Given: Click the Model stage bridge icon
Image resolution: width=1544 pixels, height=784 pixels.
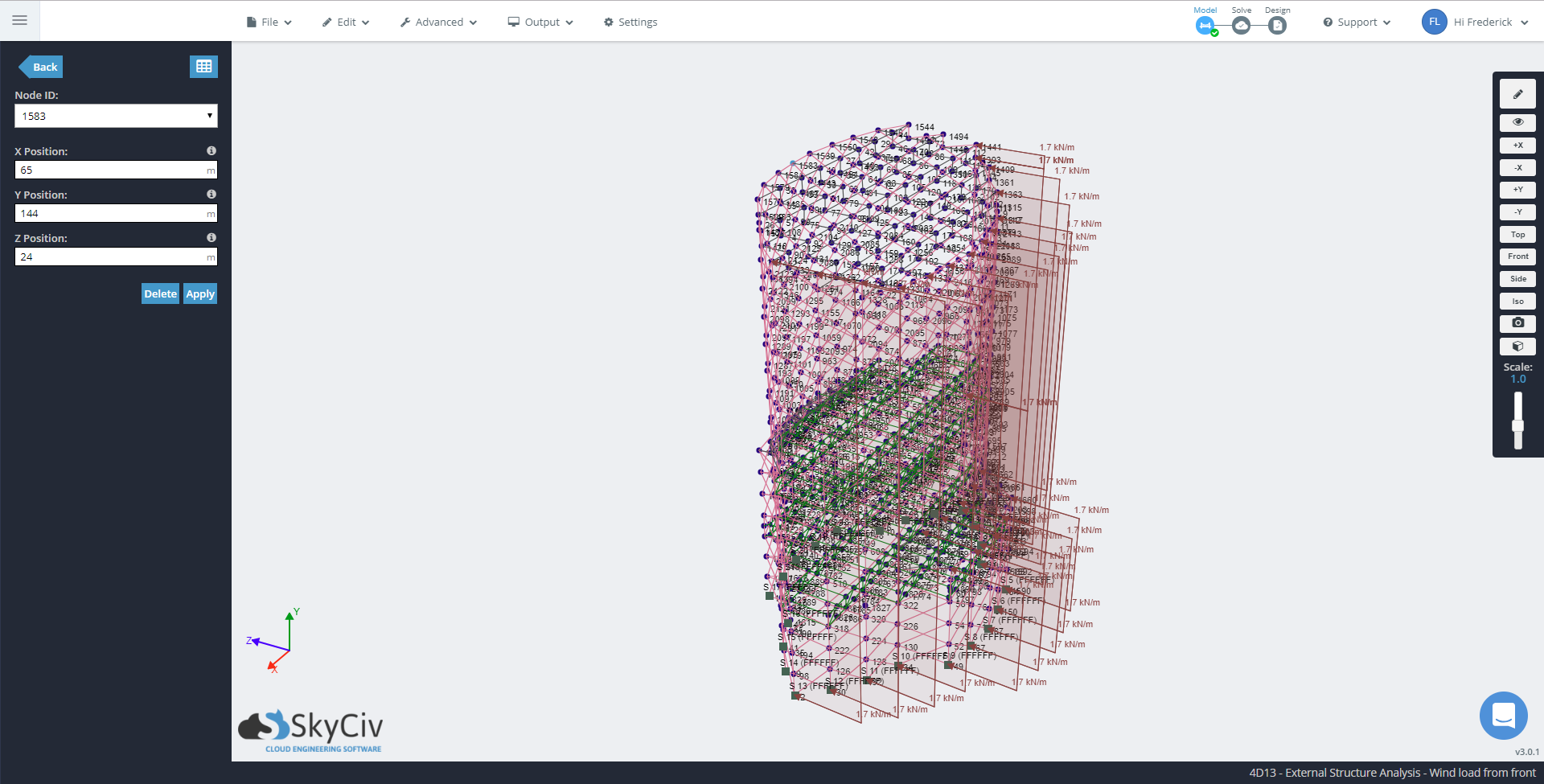Looking at the screenshot, I should tap(1205, 26).
